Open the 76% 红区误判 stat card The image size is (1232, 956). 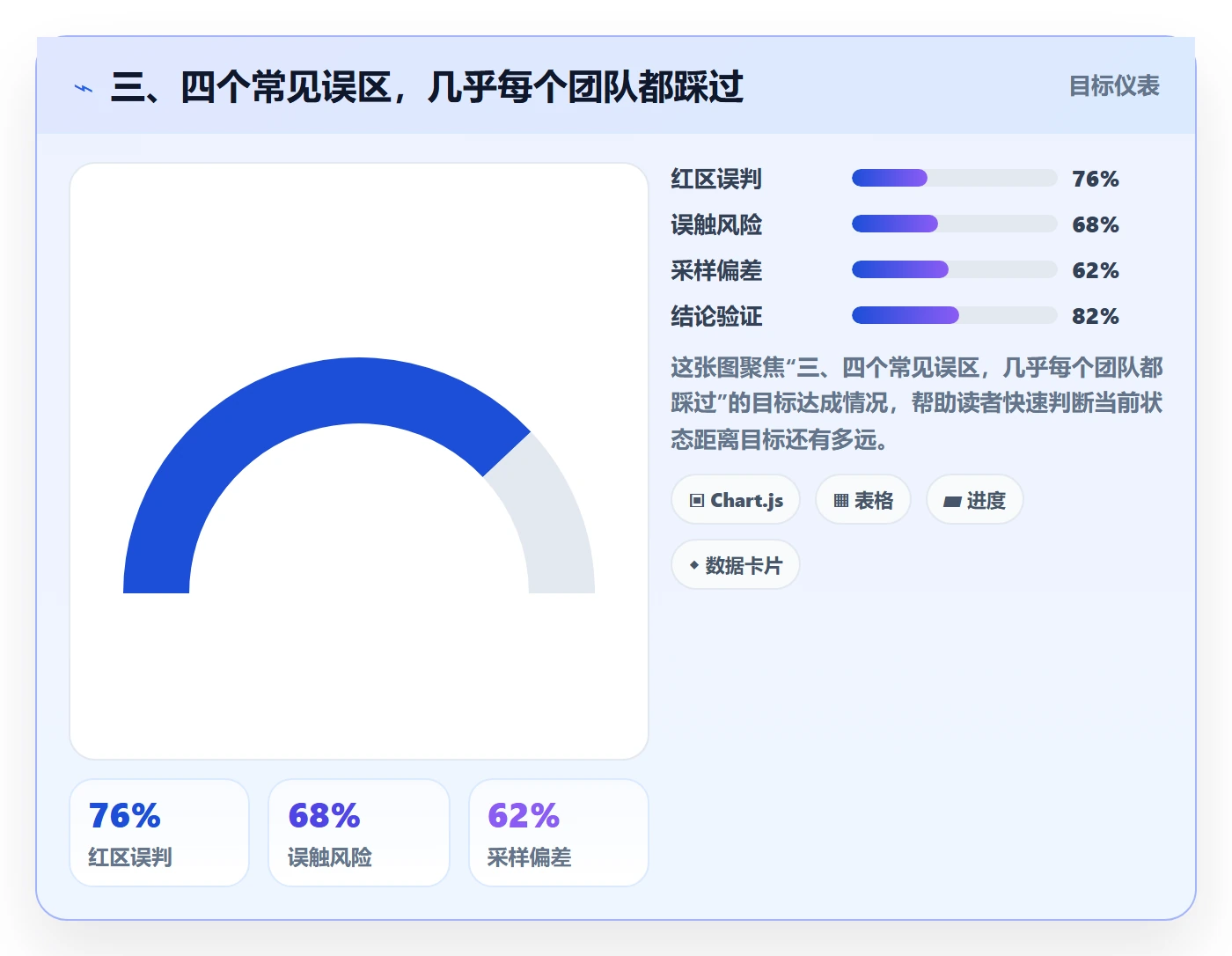(159, 833)
